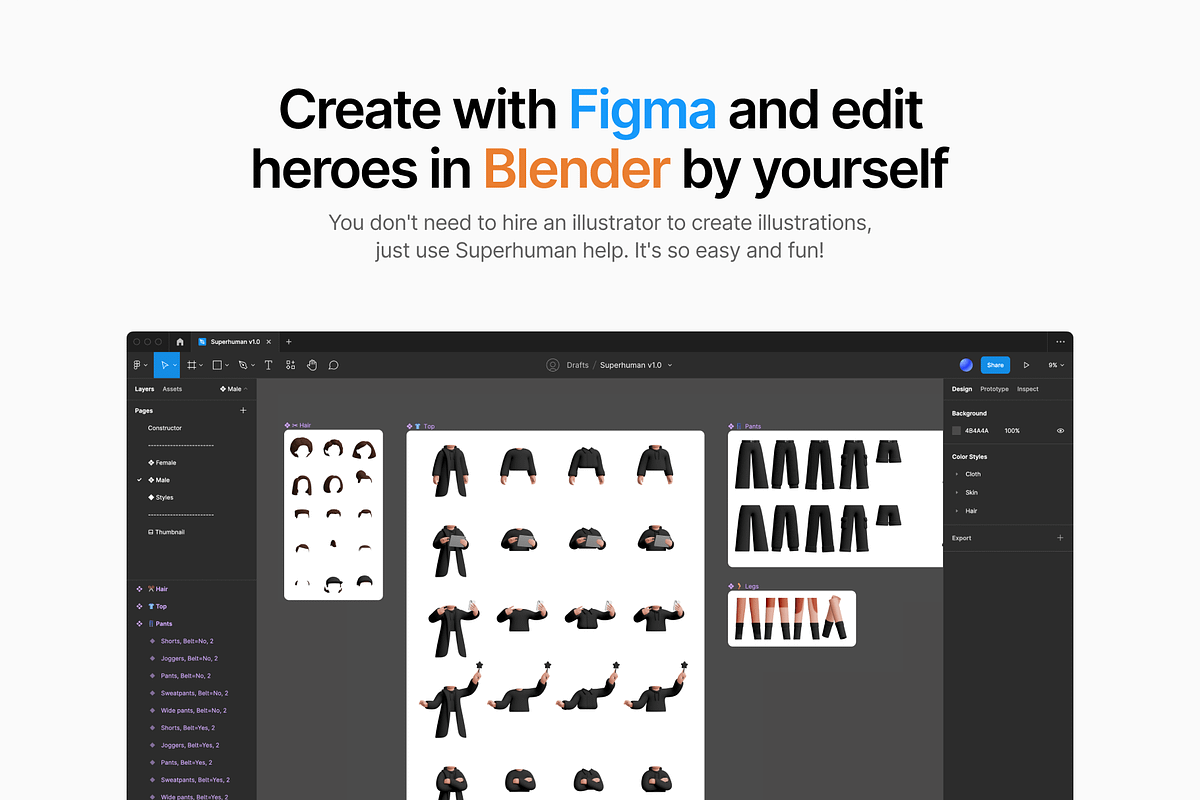
Task: Select the Superhuman v1.0 file tab
Action: (x=236, y=341)
